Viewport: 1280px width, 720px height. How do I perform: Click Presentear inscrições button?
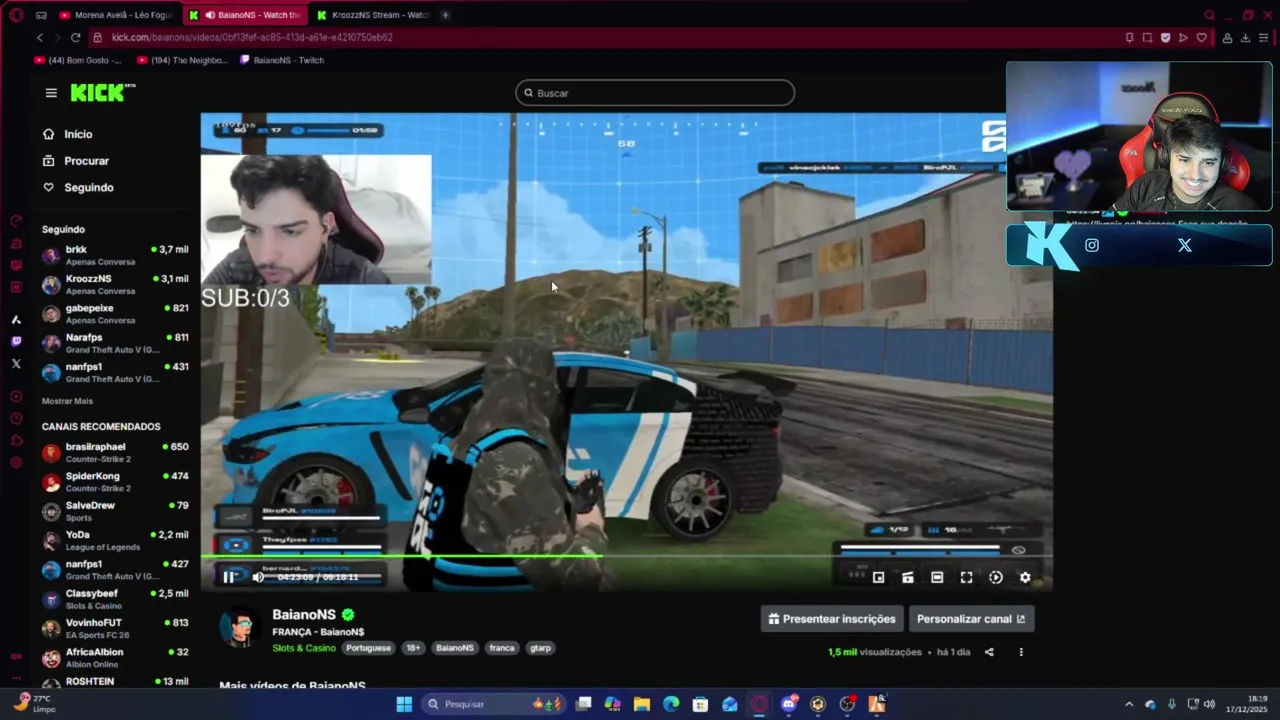(832, 619)
